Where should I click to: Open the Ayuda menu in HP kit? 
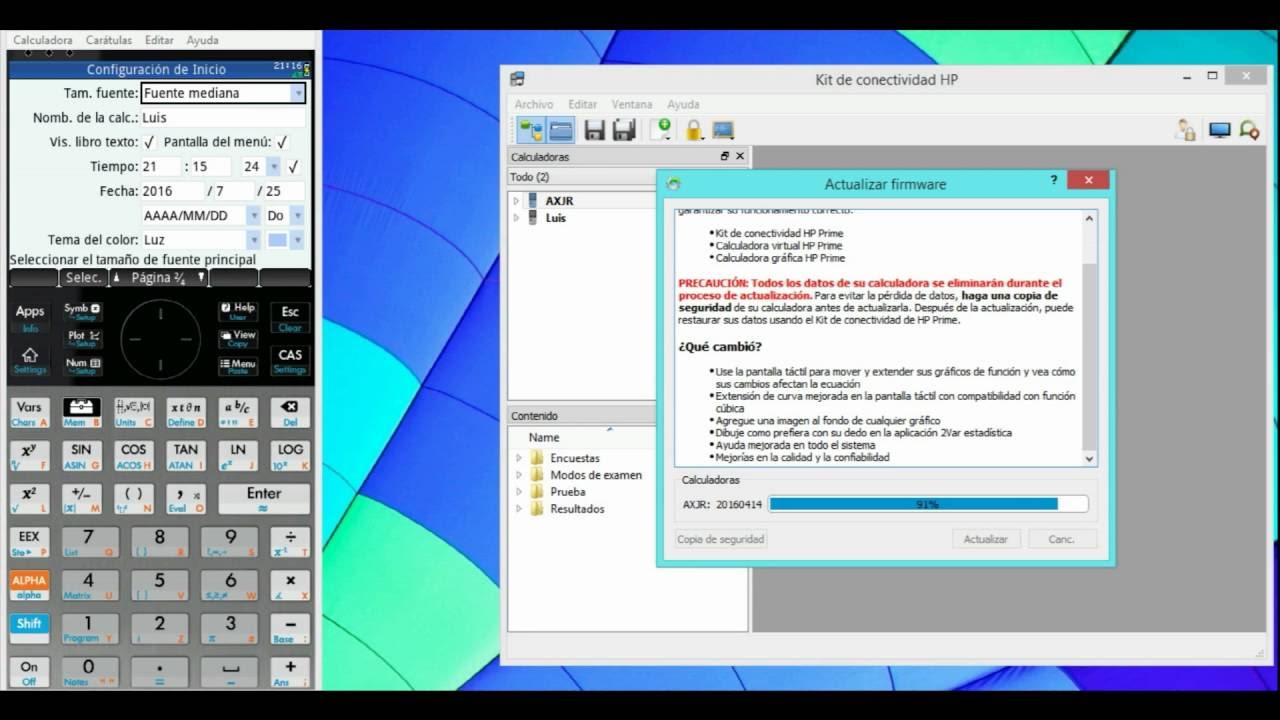(684, 104)
